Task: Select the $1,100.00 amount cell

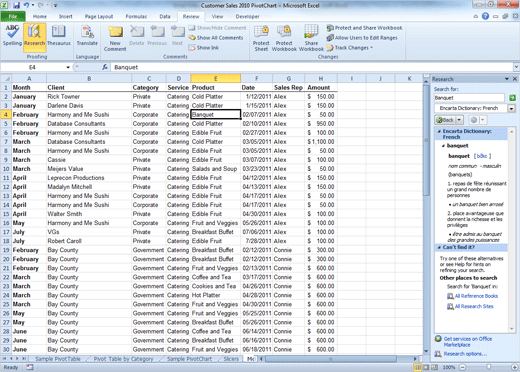Action: [321, 142]
